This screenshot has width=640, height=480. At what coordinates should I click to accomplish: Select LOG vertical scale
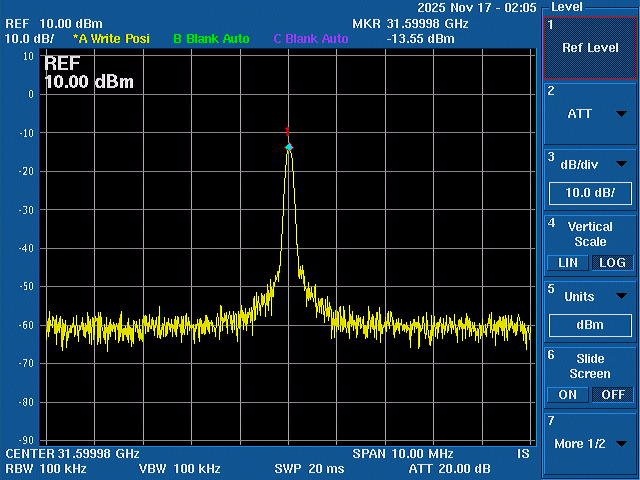pyautogui.click(x=612, y=263)
